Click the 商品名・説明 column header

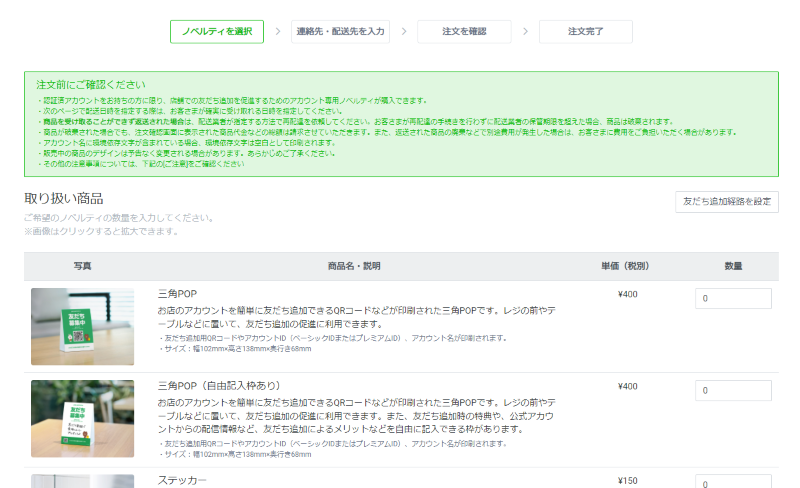coord(354,266)
